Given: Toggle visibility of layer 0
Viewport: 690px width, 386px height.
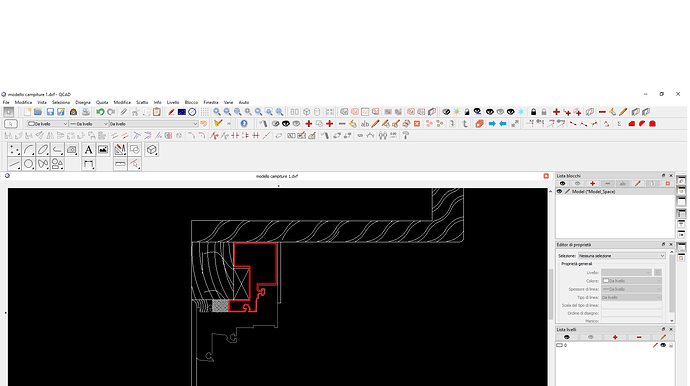Looking at the screenshot, I should (x=663, y=346).
